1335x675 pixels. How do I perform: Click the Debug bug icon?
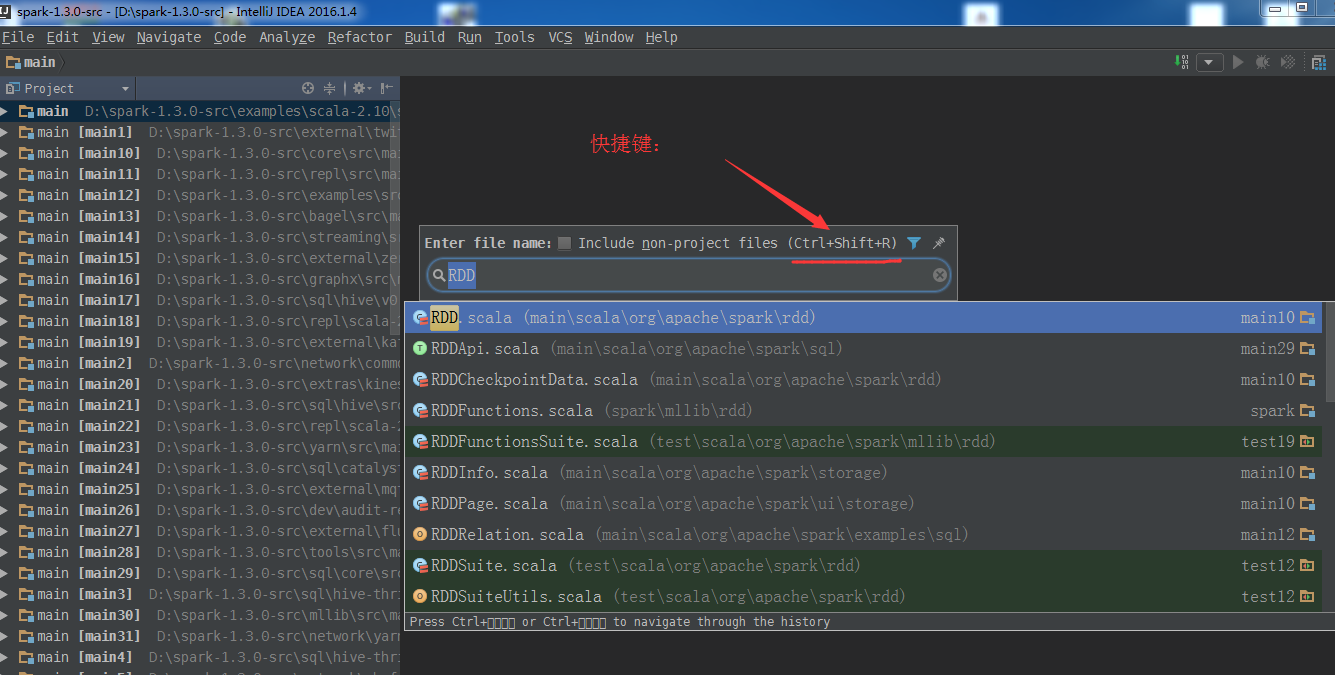coord(1262,62)
